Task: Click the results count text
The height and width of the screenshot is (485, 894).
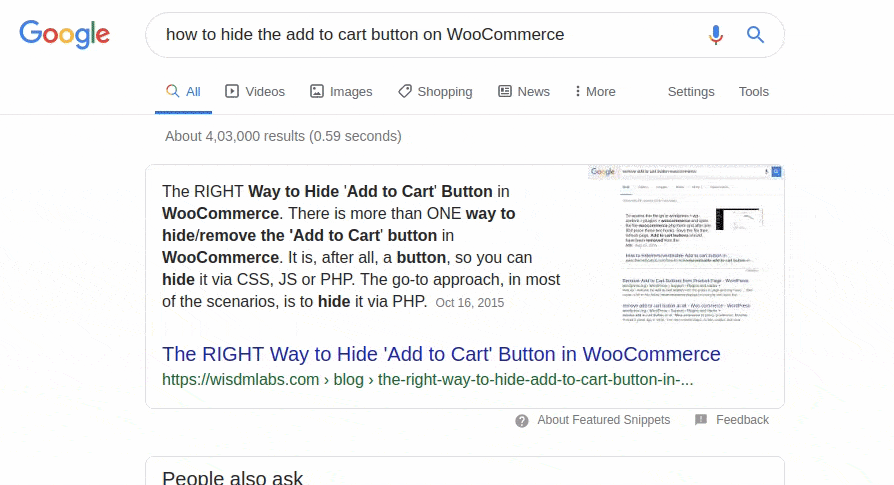Action: pyautogui.click(x=283, y=136)
